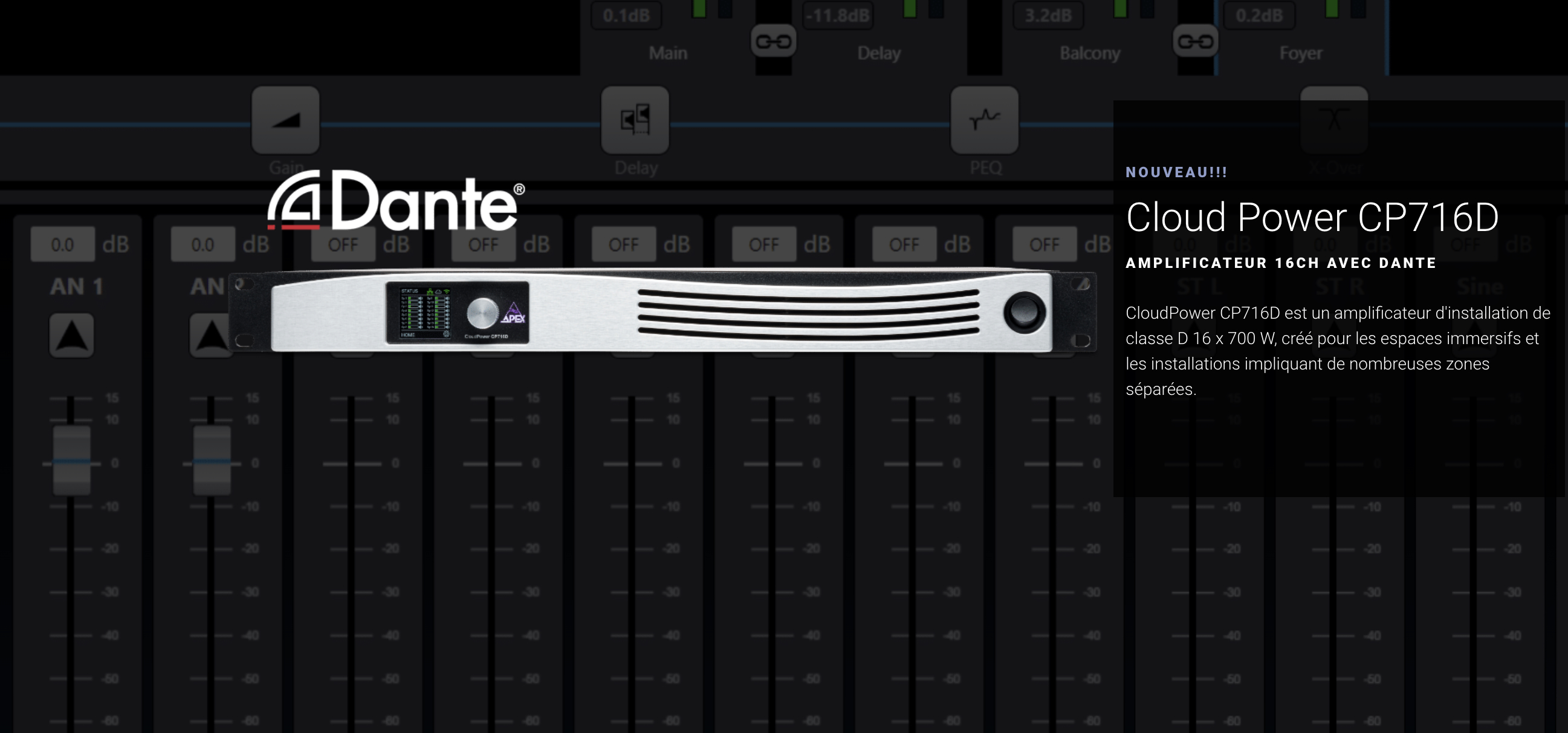Screen dimensions: 1568x733
Task: Click the Dante logo
Action: click(x=396, y=200)
